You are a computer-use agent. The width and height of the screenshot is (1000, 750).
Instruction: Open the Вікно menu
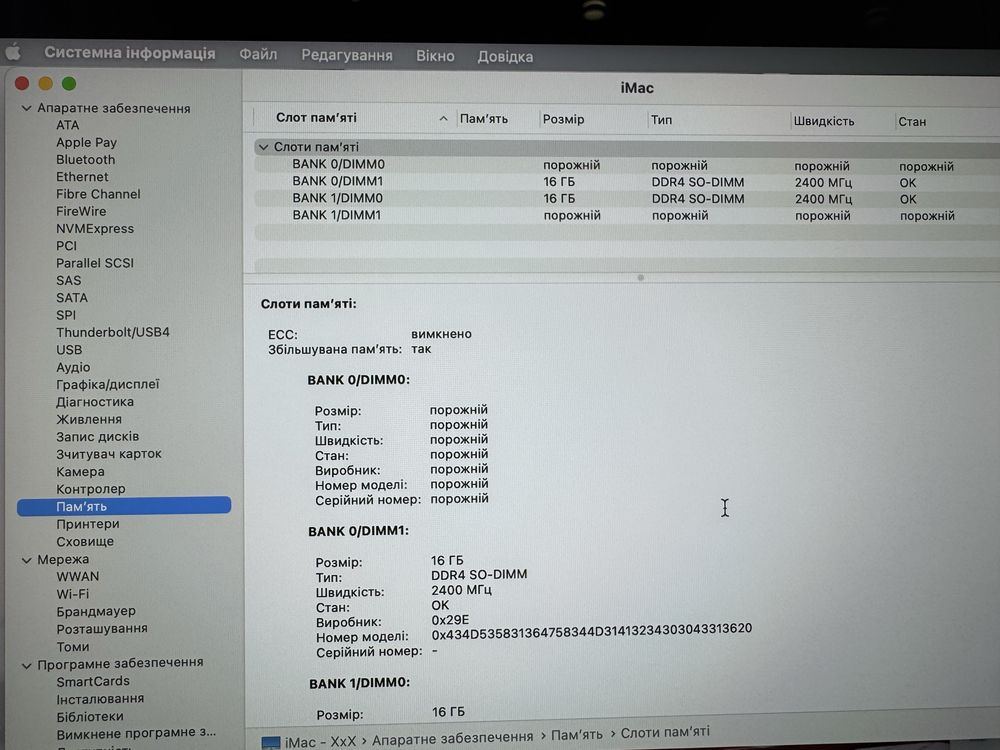pos(435,56)
